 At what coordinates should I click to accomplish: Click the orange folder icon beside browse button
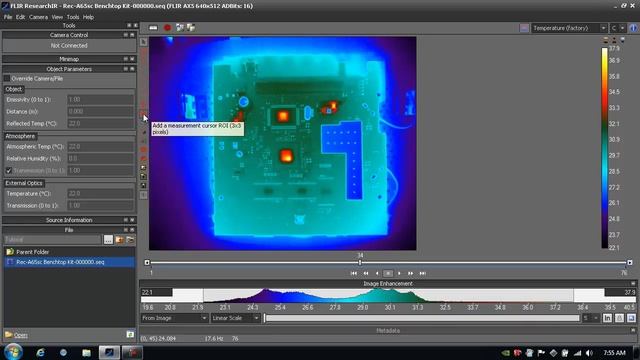click(120, 240)
